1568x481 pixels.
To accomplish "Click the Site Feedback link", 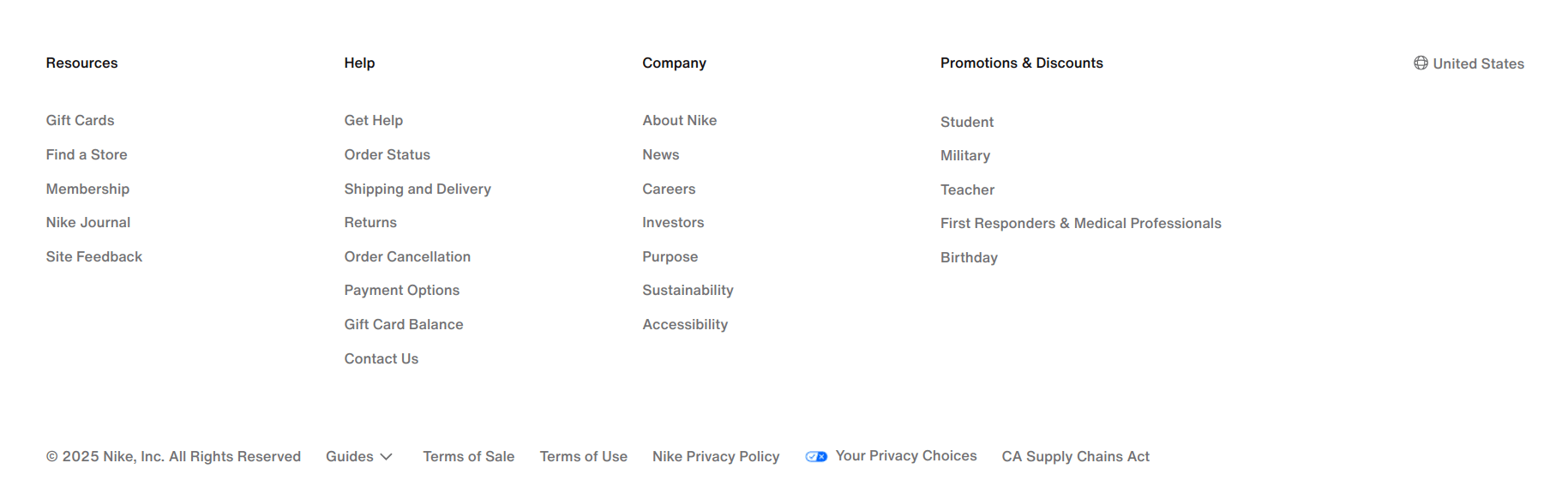I will (94, 257).
